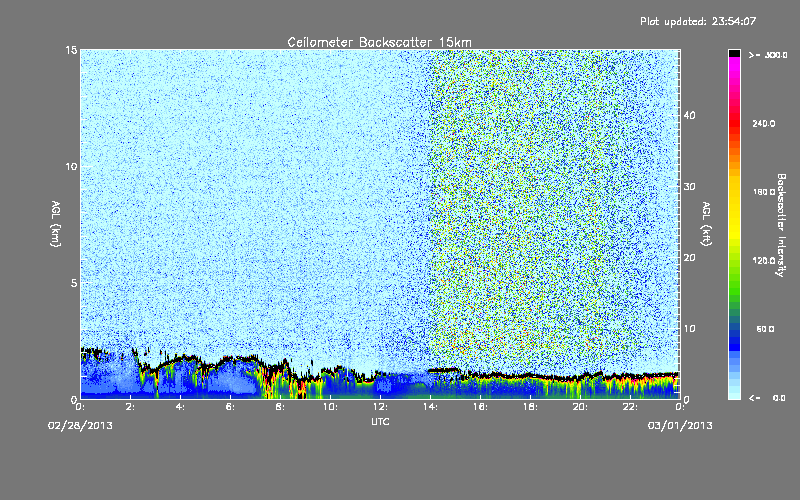Click the 14: hour tick label

430,407
